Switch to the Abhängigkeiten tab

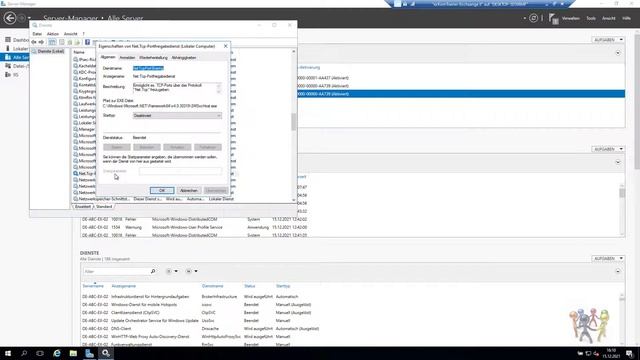click(x=184, y=58)
